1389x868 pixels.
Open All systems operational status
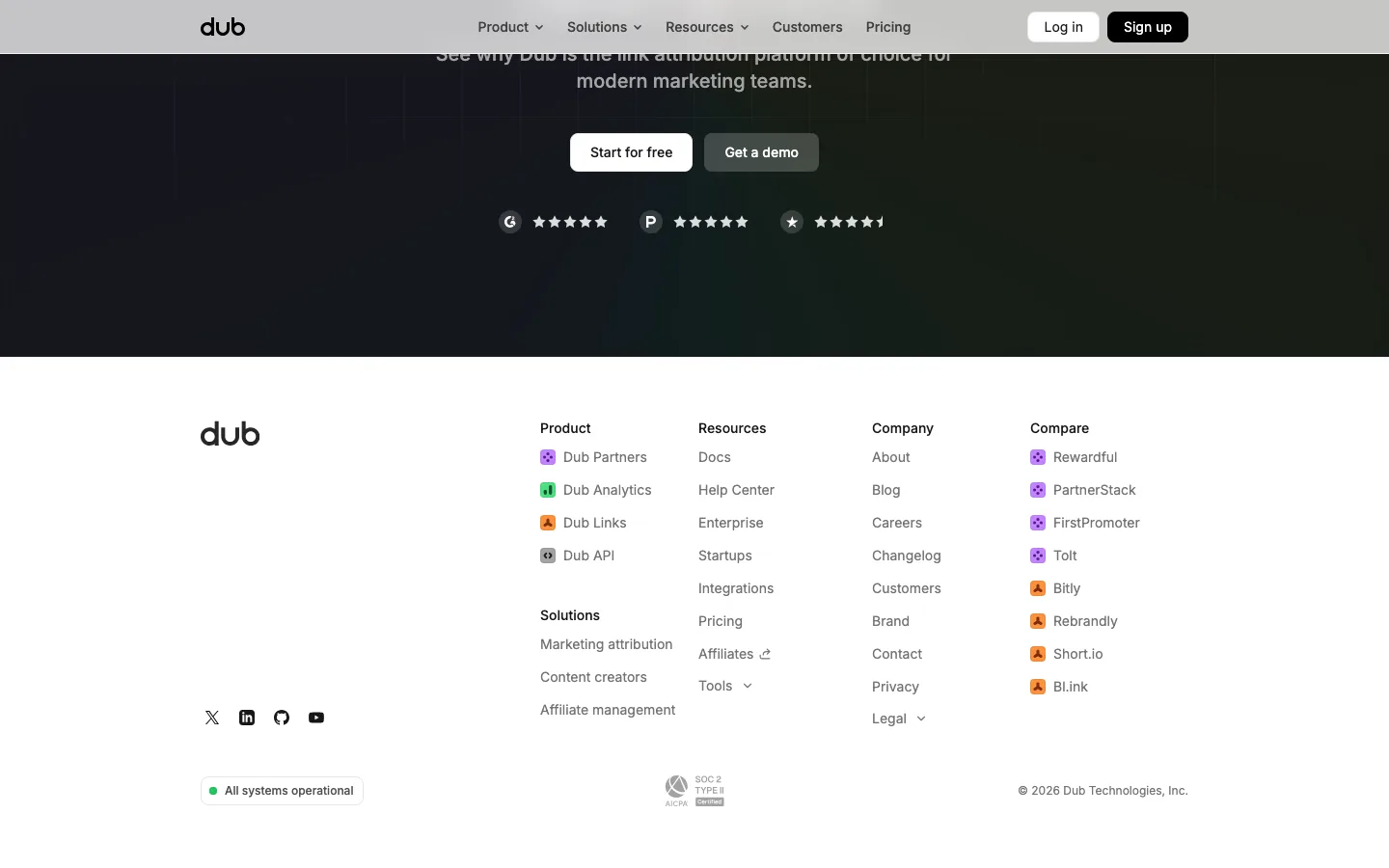point(282,791)
